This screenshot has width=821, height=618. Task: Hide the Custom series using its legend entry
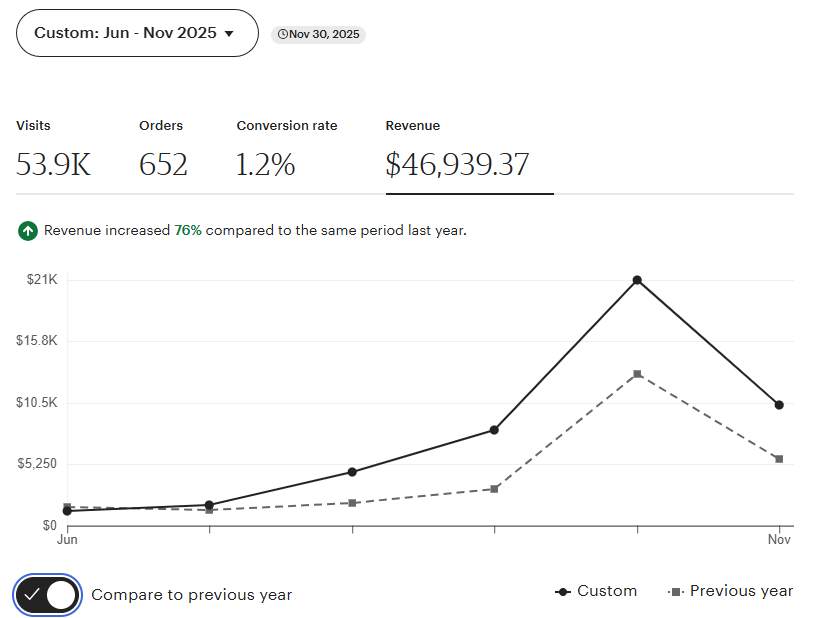point(605,591)
